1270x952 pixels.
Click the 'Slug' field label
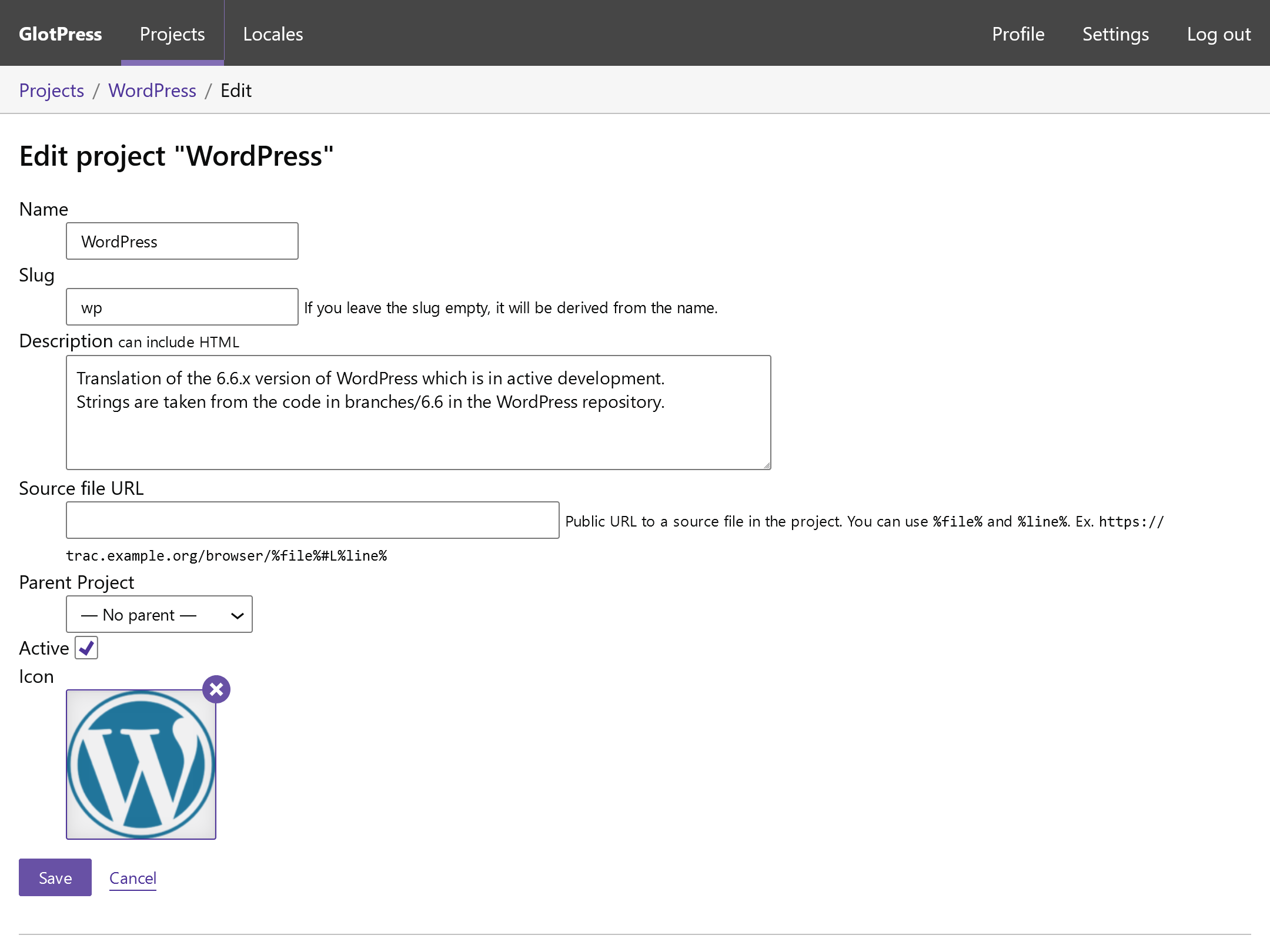(x=36, y=275)
